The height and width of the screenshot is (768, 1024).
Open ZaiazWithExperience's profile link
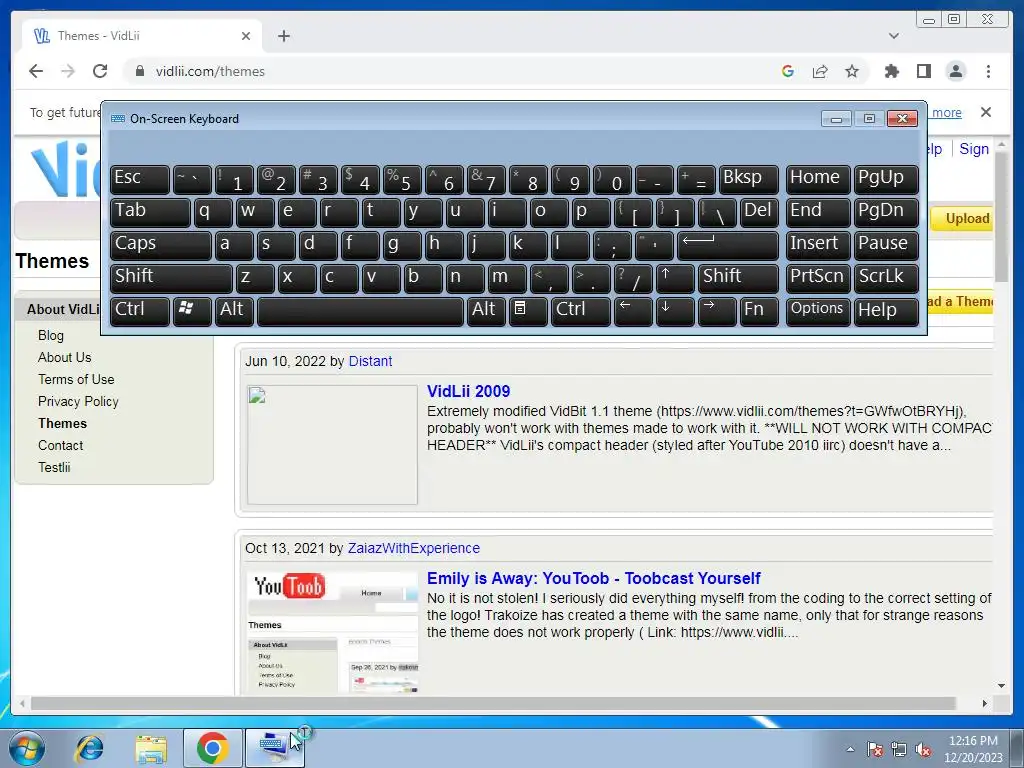(413, 548)
